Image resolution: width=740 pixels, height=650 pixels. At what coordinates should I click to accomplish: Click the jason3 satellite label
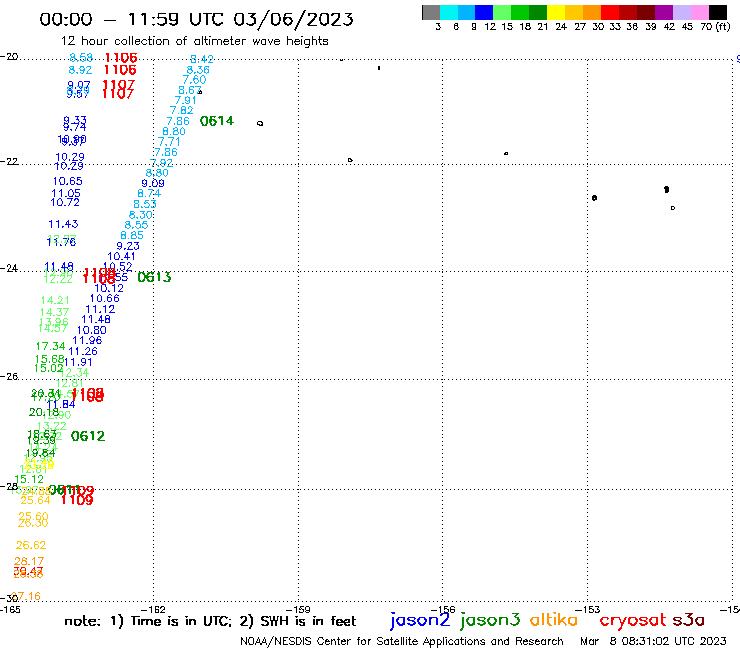coord(490,620)
